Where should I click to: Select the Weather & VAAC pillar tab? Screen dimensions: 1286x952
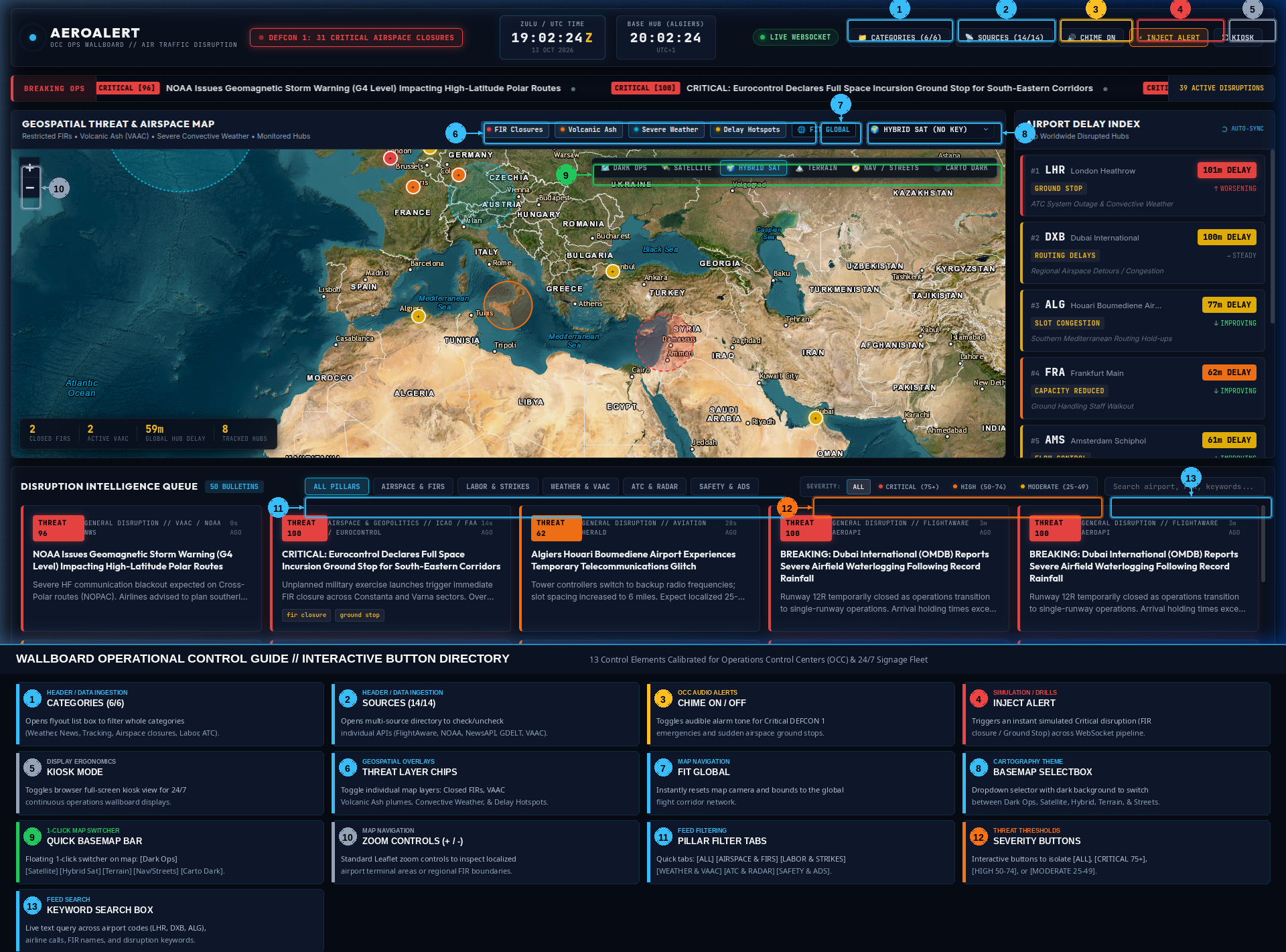[580, 486]
